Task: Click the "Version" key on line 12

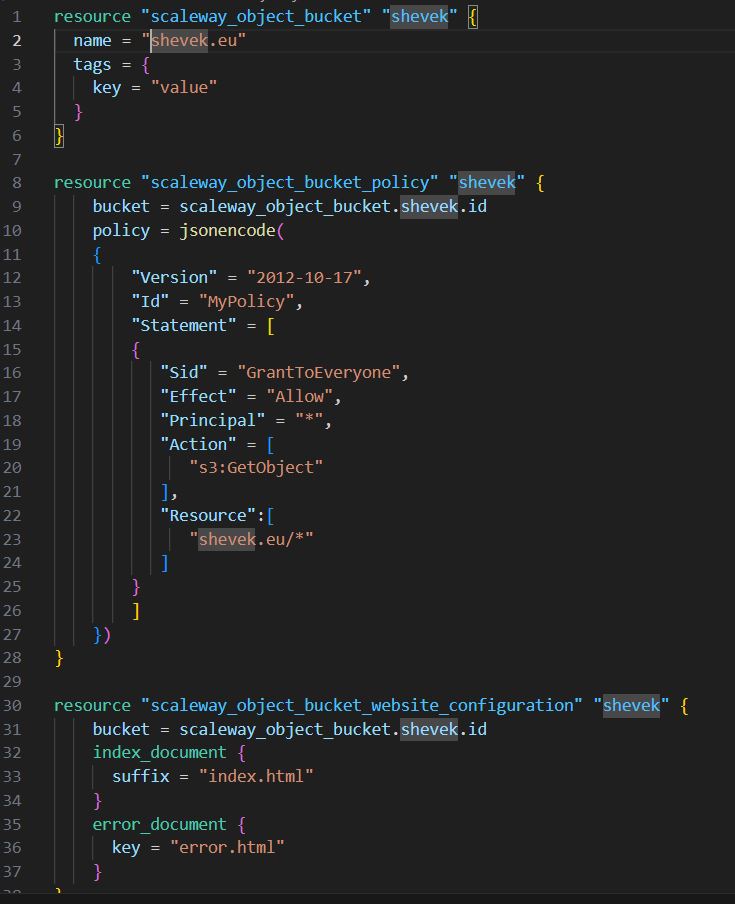Action: 174,278
